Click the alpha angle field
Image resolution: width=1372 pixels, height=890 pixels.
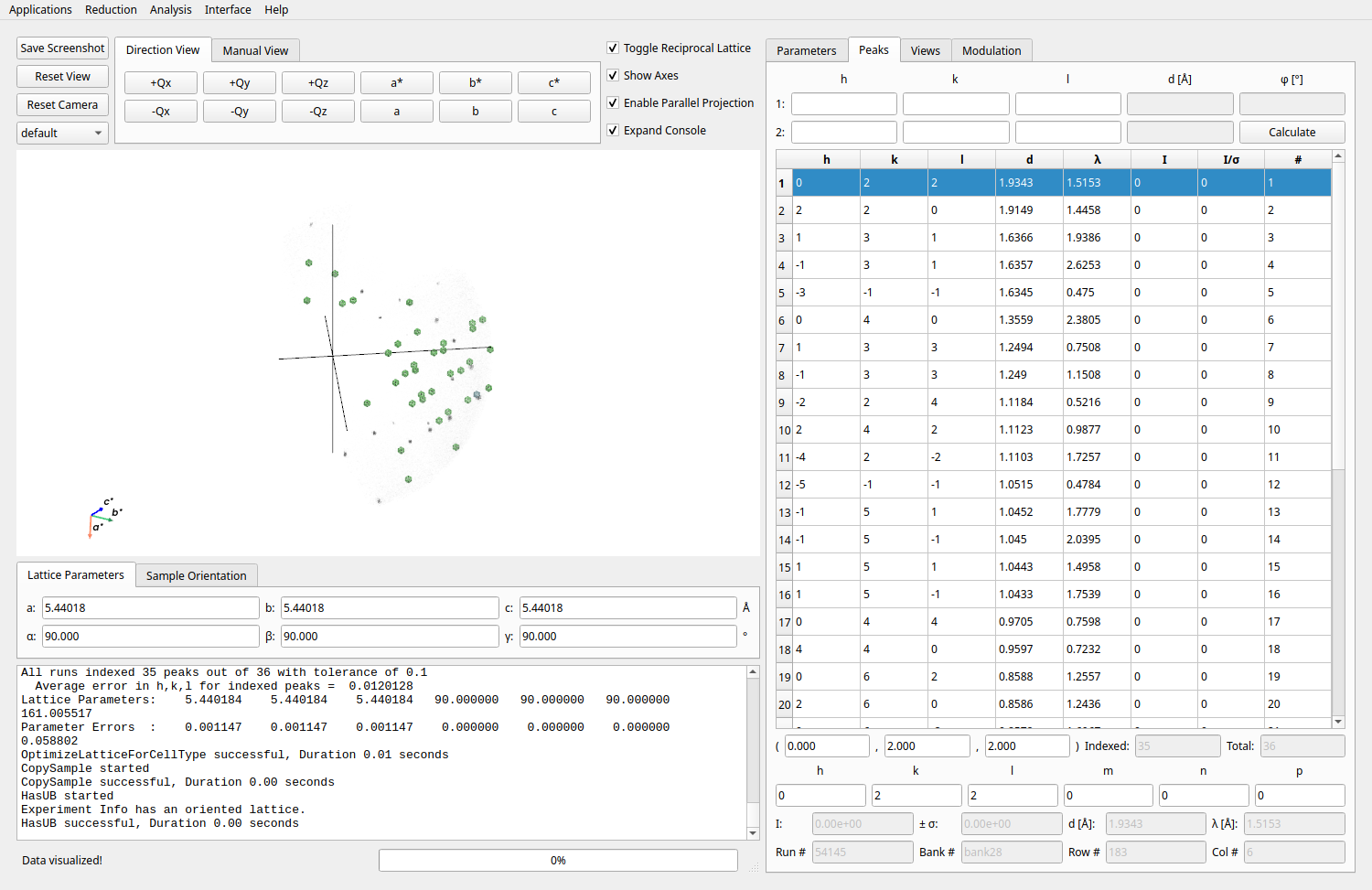(x=151, y=637)
